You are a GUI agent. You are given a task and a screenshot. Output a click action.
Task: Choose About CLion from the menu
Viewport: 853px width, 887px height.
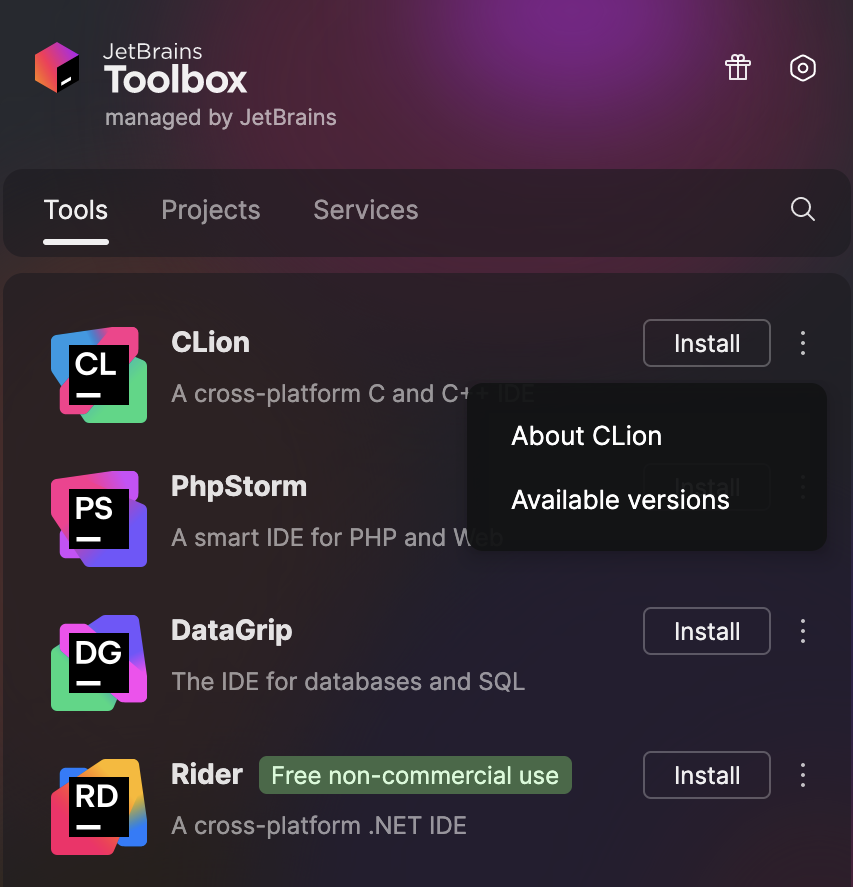[x=586, y=436]
